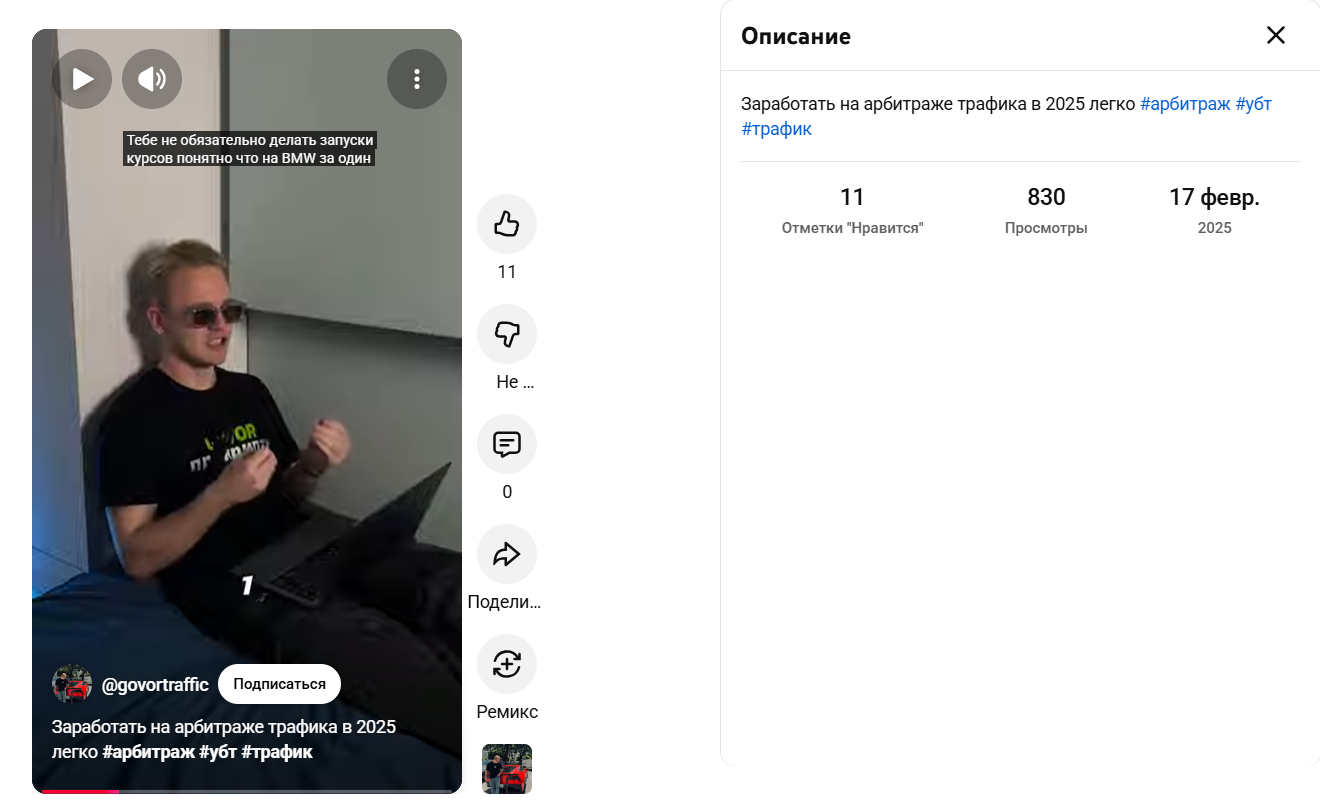This screenshot has height=803, width=1320.
Task: Open #трафик hashtag in description panel
Action: coord(777,129)
